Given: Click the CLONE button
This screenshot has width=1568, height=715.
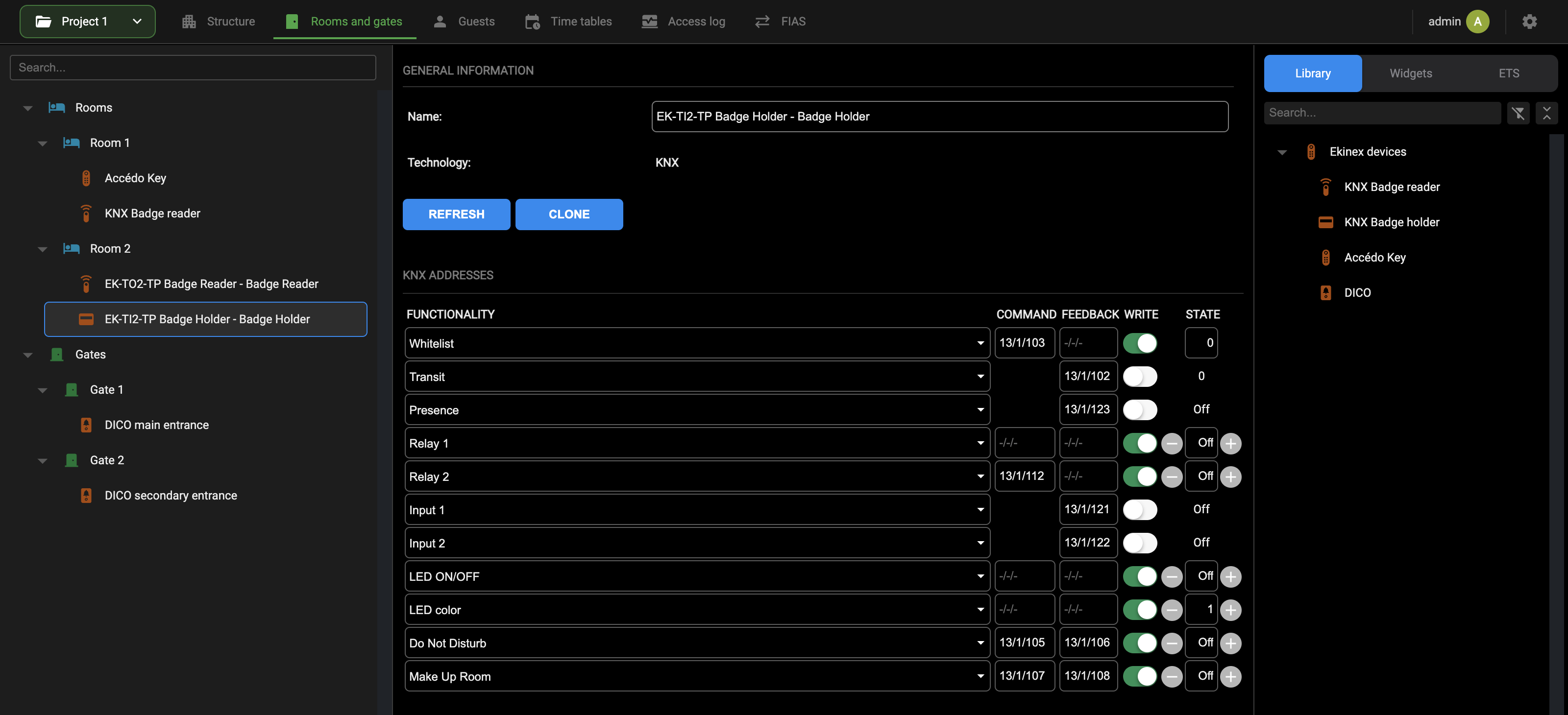Looking at the screenshot, I should click(569, 214).
